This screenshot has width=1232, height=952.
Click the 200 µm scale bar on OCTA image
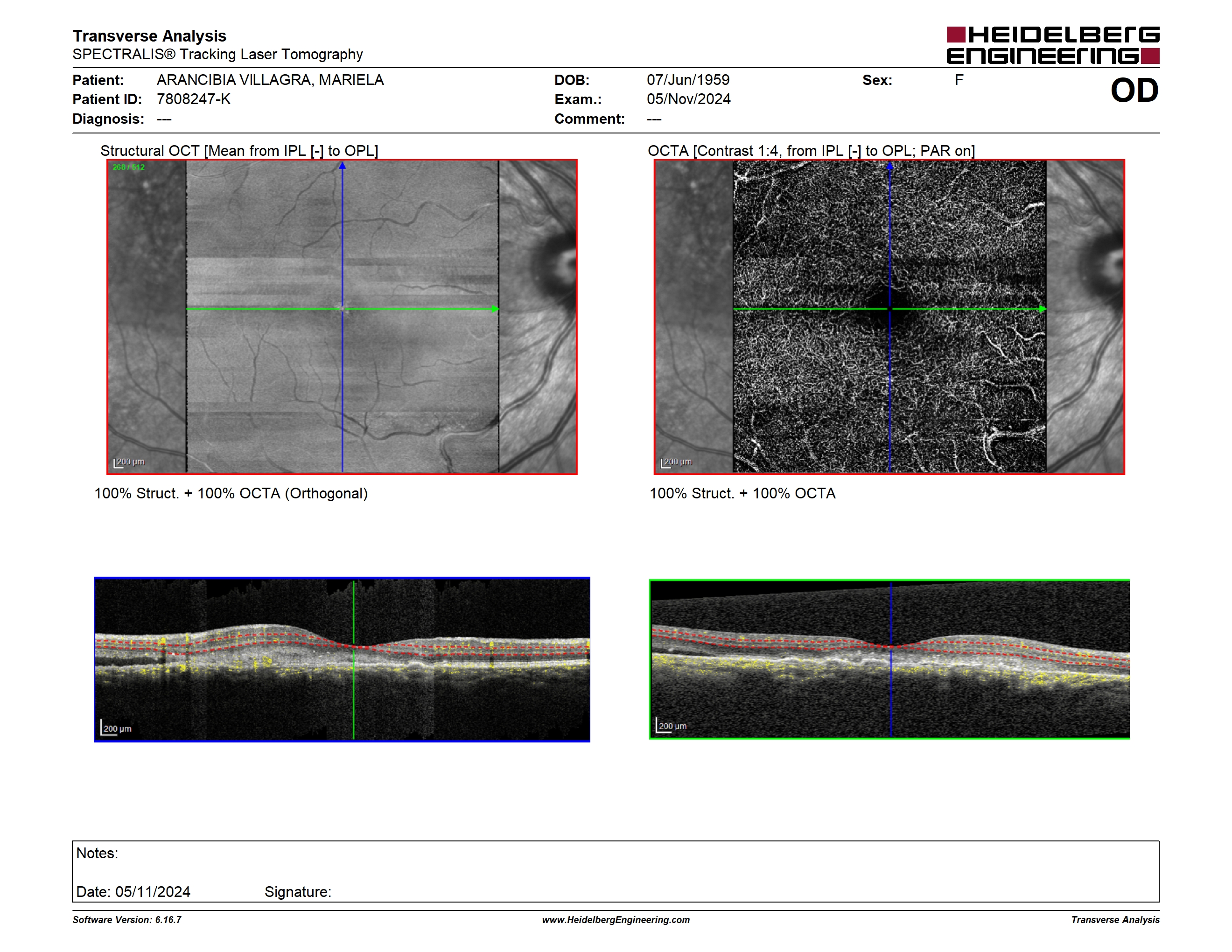pyautogui.click(x=676, y=462)
